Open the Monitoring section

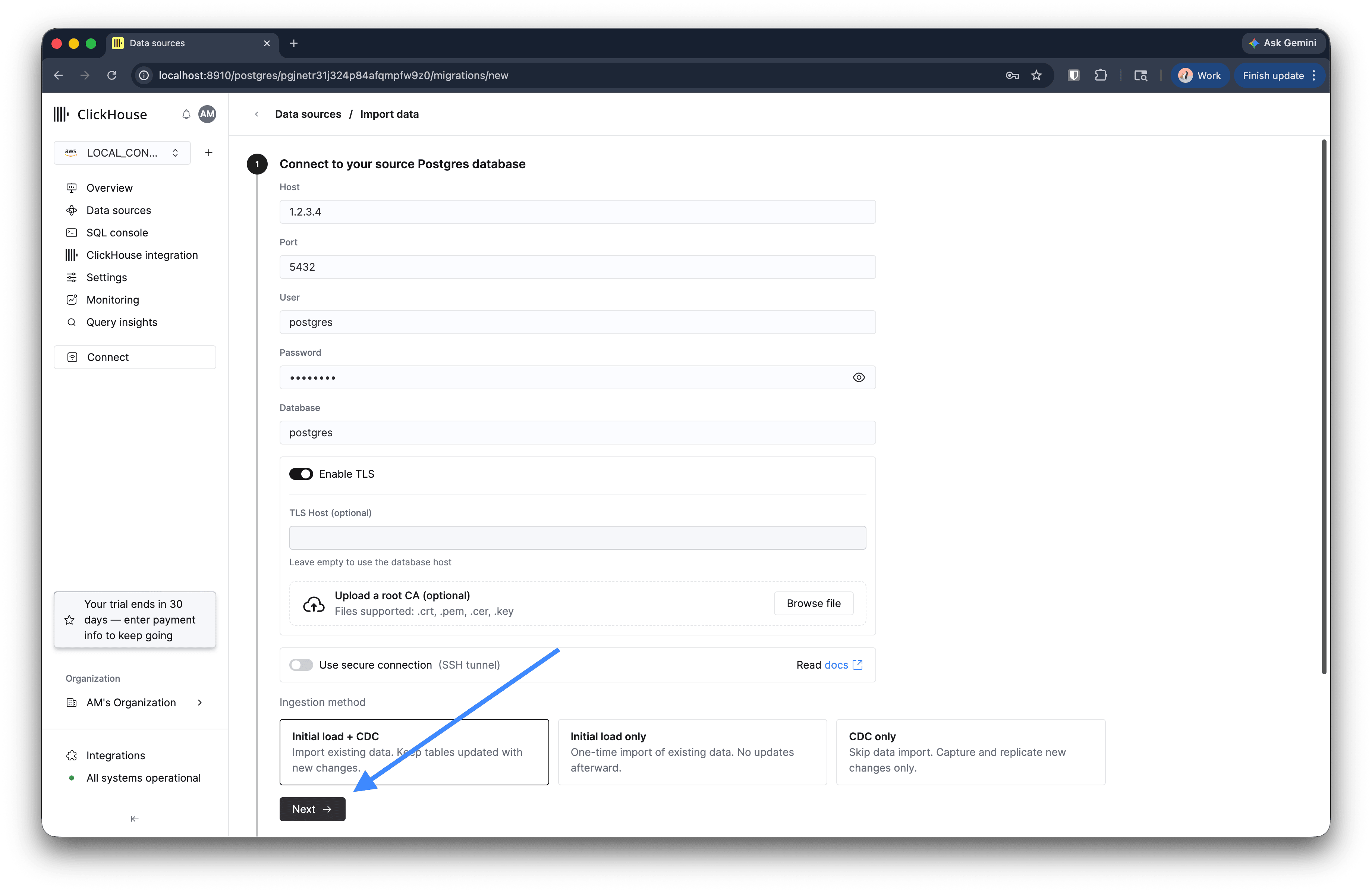click(113, 300)
